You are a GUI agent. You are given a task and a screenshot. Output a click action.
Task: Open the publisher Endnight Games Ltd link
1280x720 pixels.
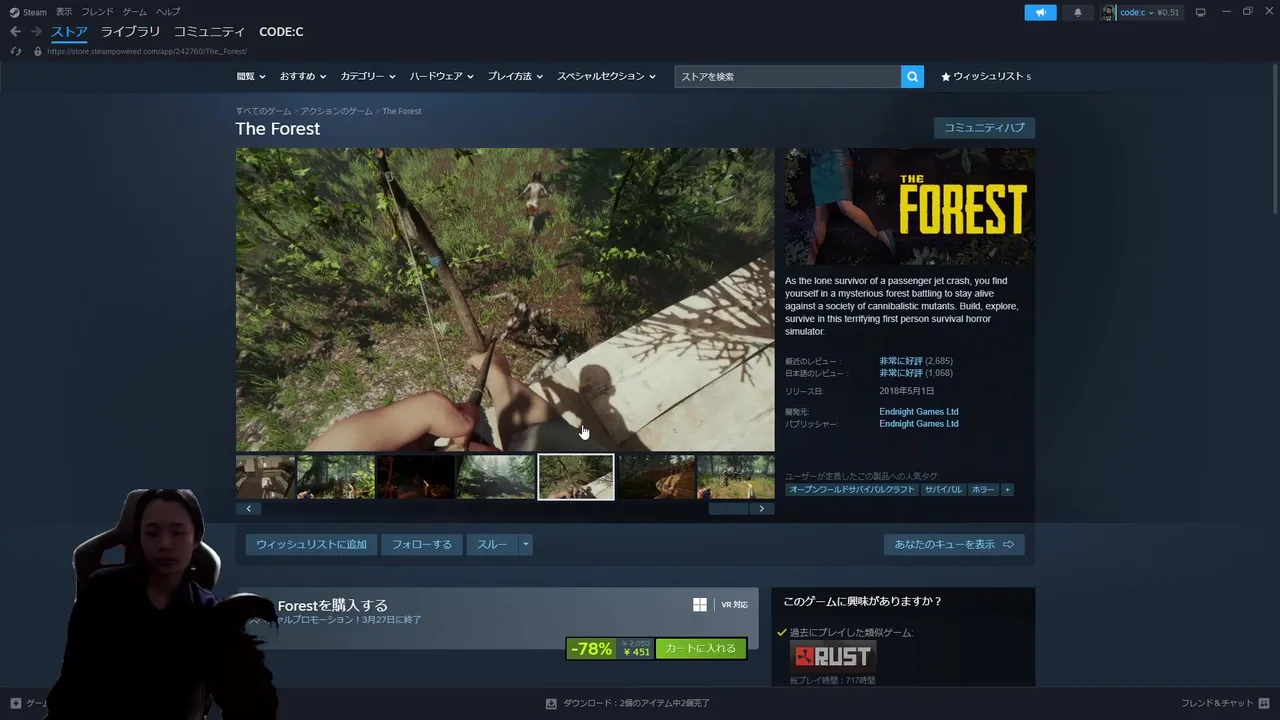[919, 423]
